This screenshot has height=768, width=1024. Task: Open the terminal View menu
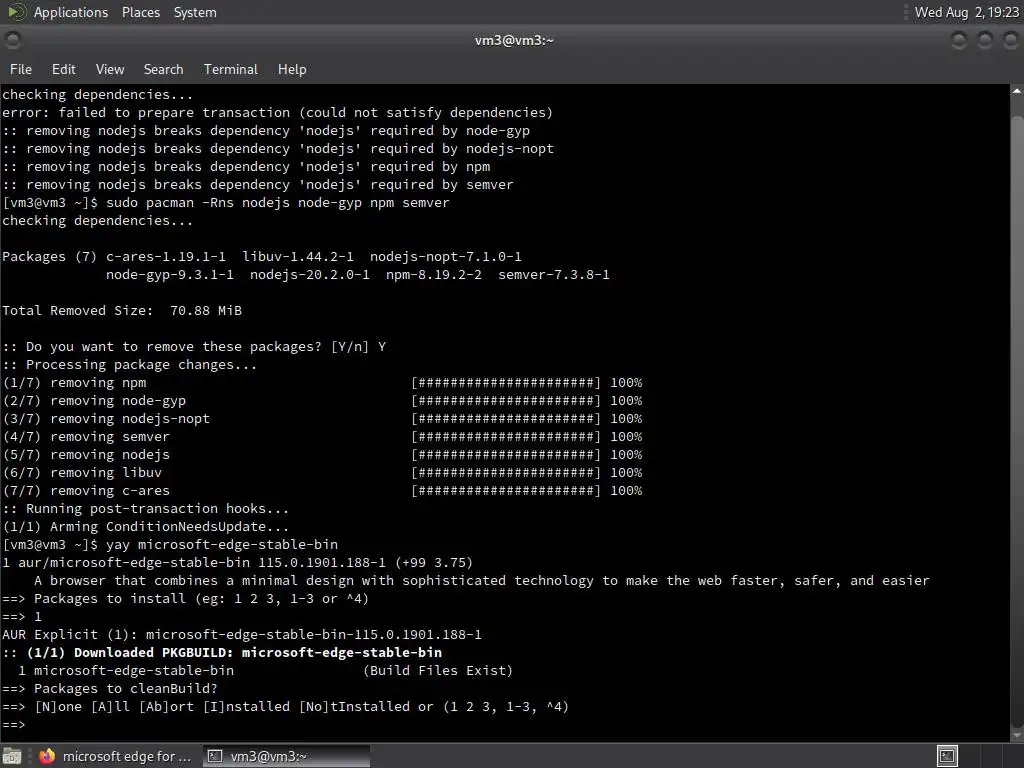point(110,69)
